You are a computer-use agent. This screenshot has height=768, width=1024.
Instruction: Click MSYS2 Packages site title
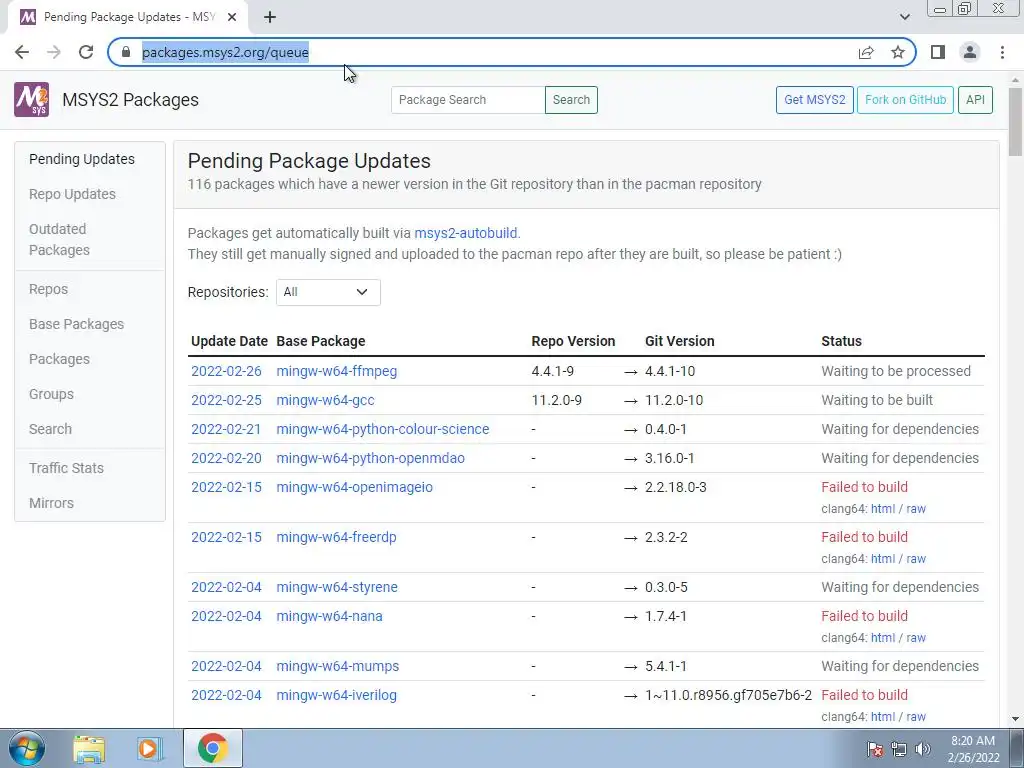tap(130, 100)
